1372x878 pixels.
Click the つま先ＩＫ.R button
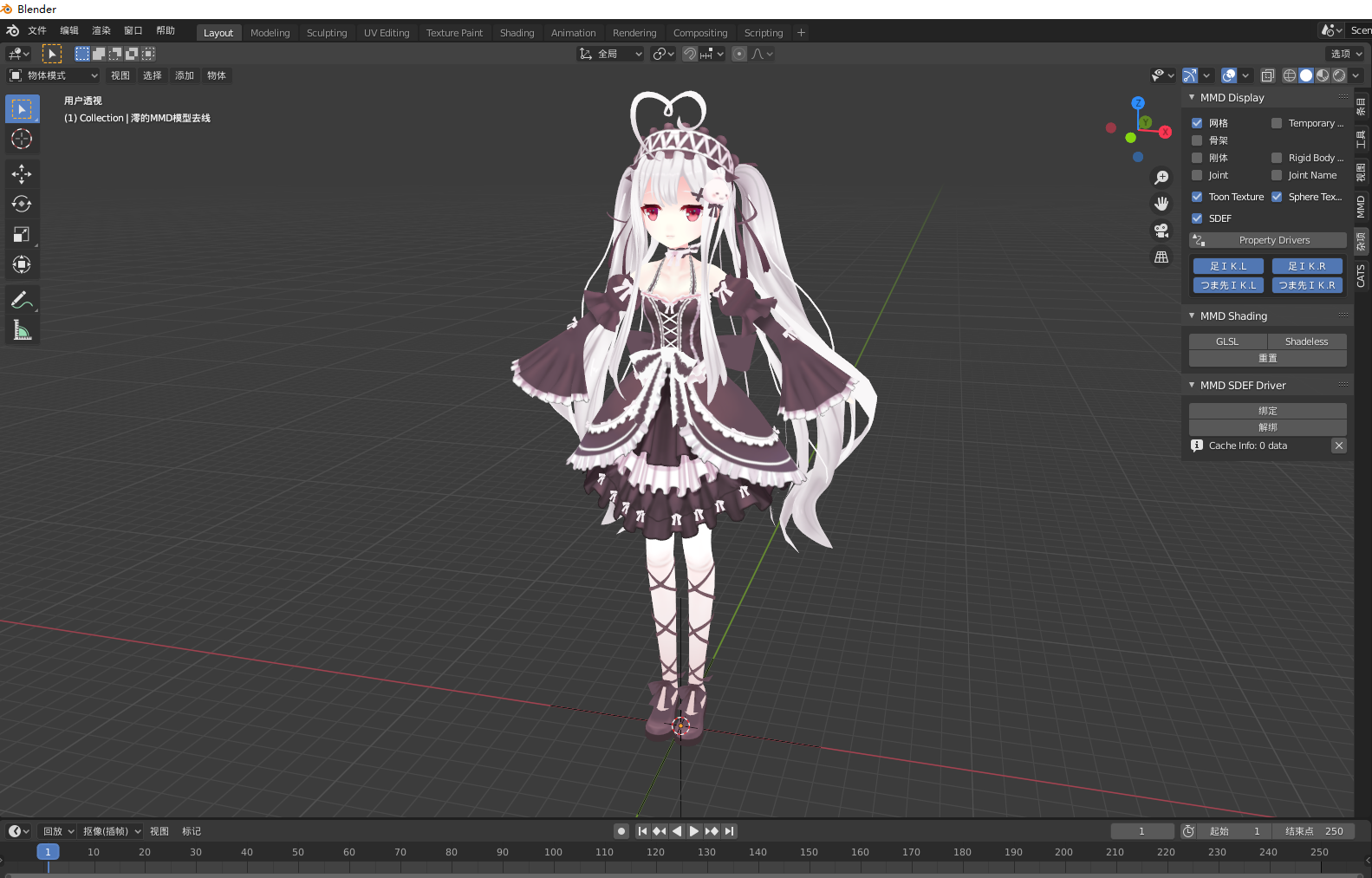click(x=1307, y=285)
